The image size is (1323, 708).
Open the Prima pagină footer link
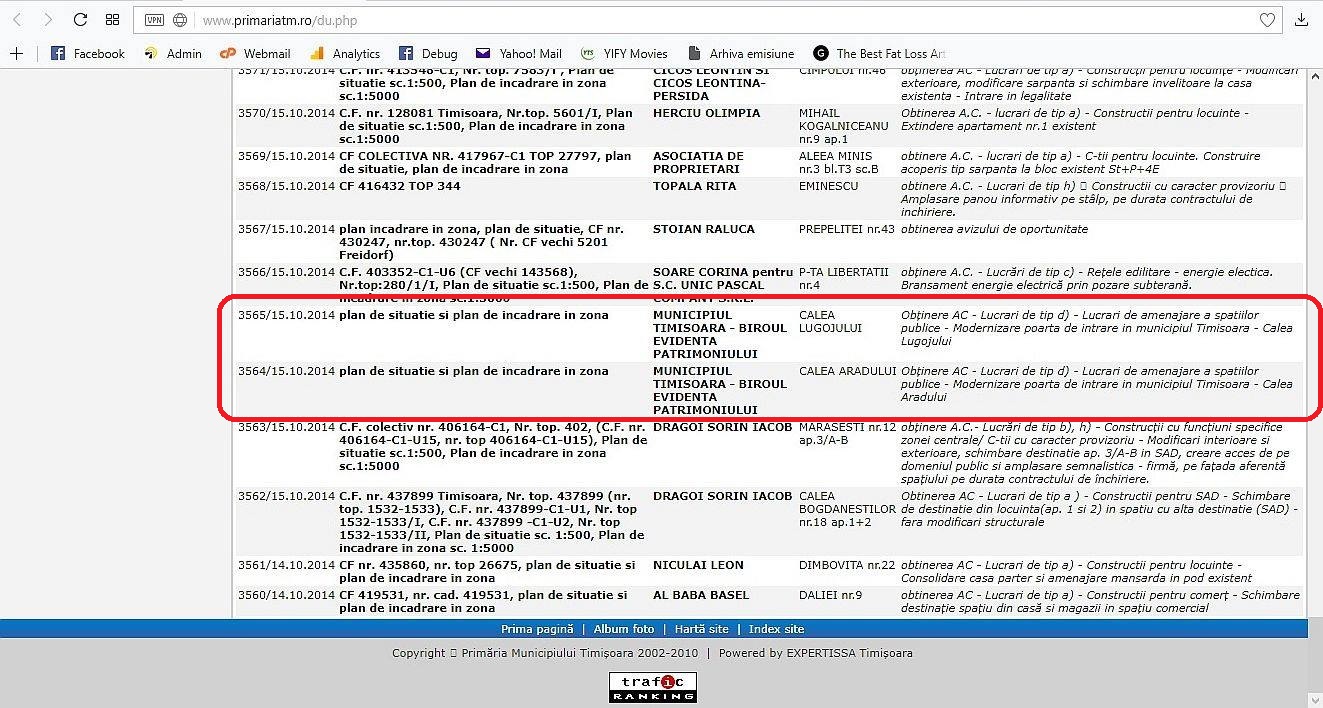537,629
